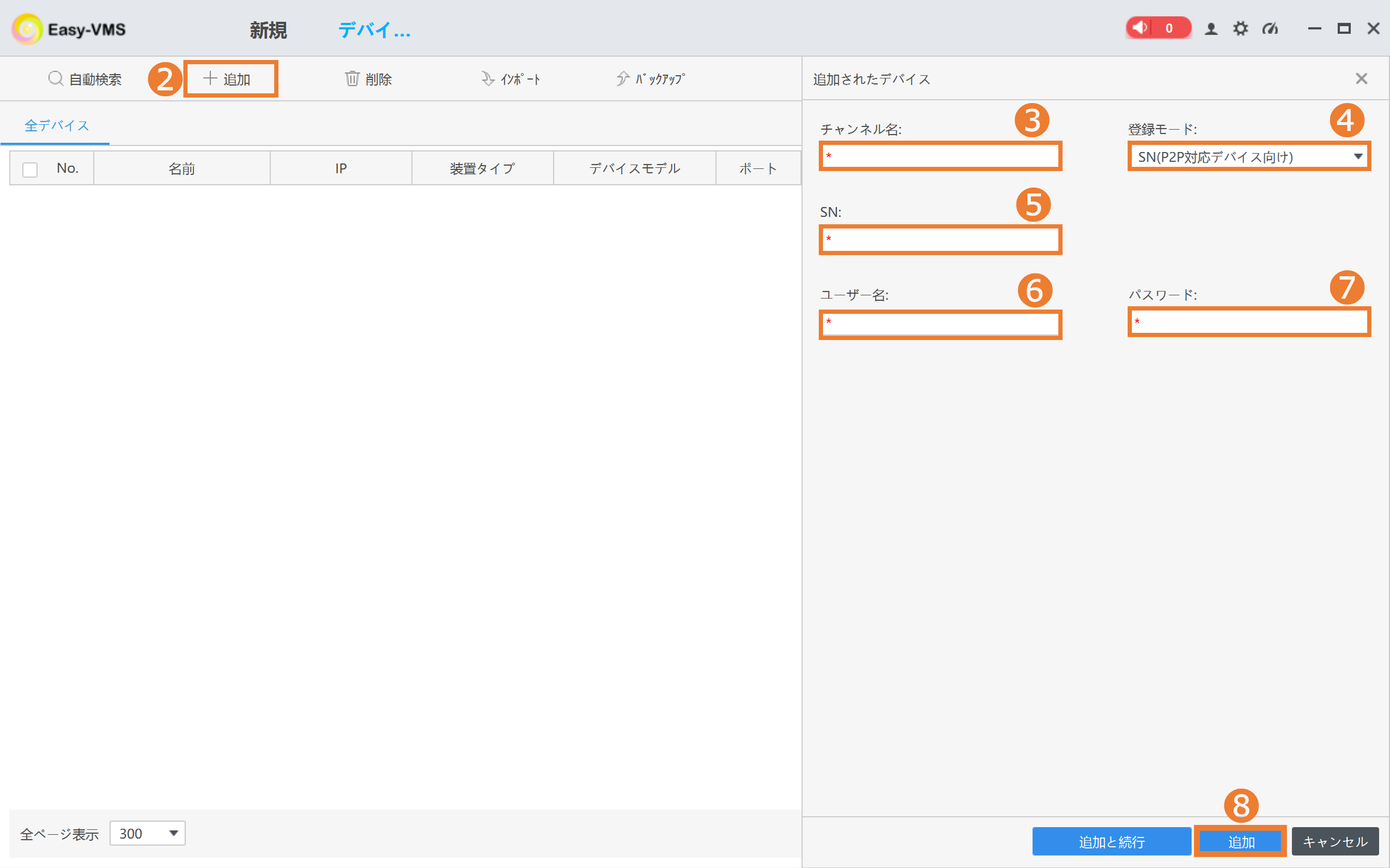1390x868 pixels.
Task: Open the performance monitor icon
Action: (x=1270, y=28)
